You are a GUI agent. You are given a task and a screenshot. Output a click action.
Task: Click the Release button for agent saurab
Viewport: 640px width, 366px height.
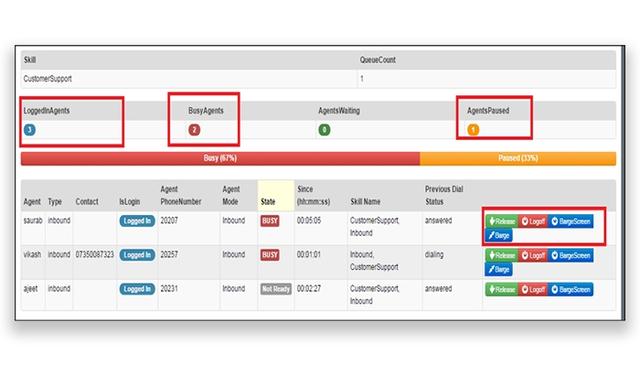pos(502,221)
